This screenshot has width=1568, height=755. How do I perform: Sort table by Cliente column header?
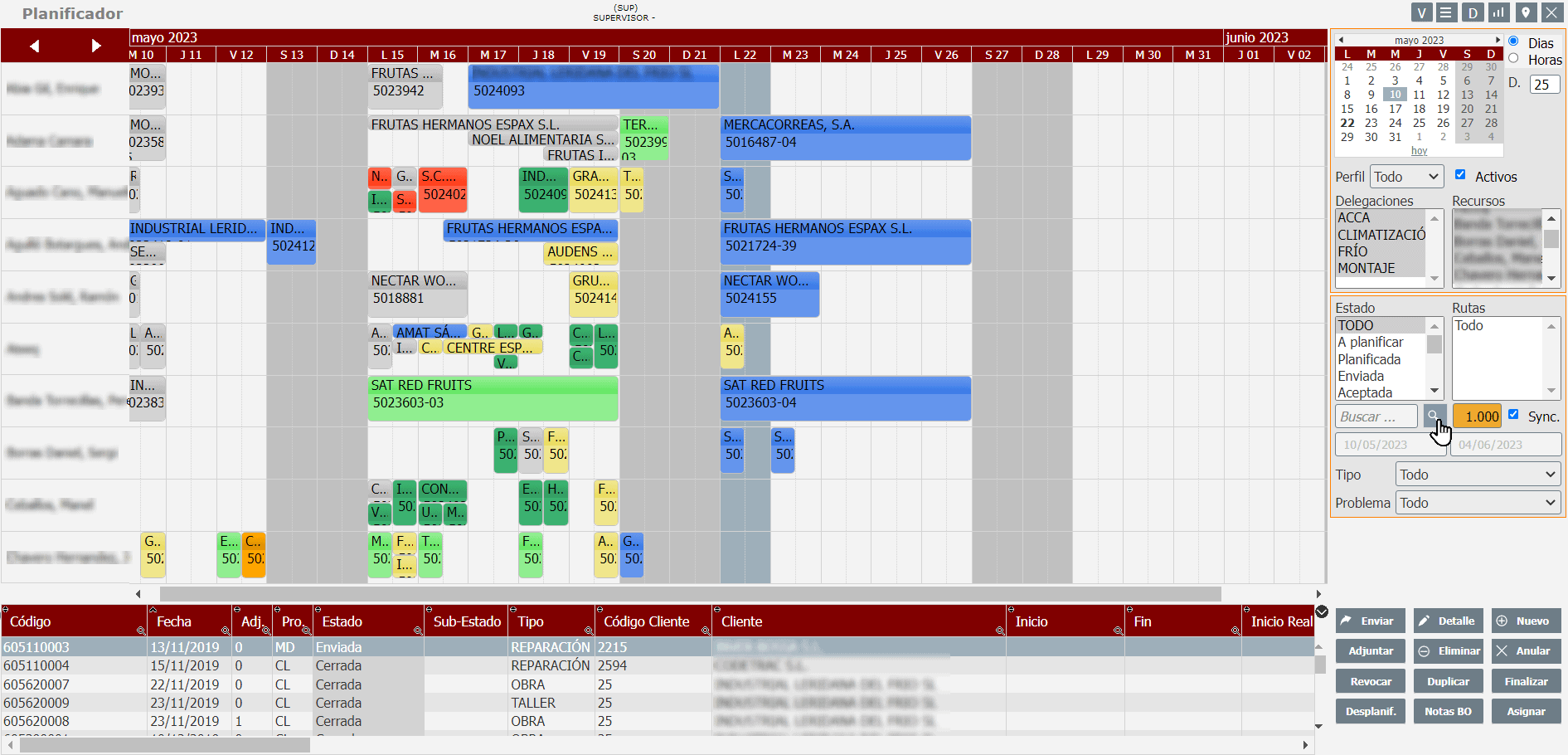(742, 621)
